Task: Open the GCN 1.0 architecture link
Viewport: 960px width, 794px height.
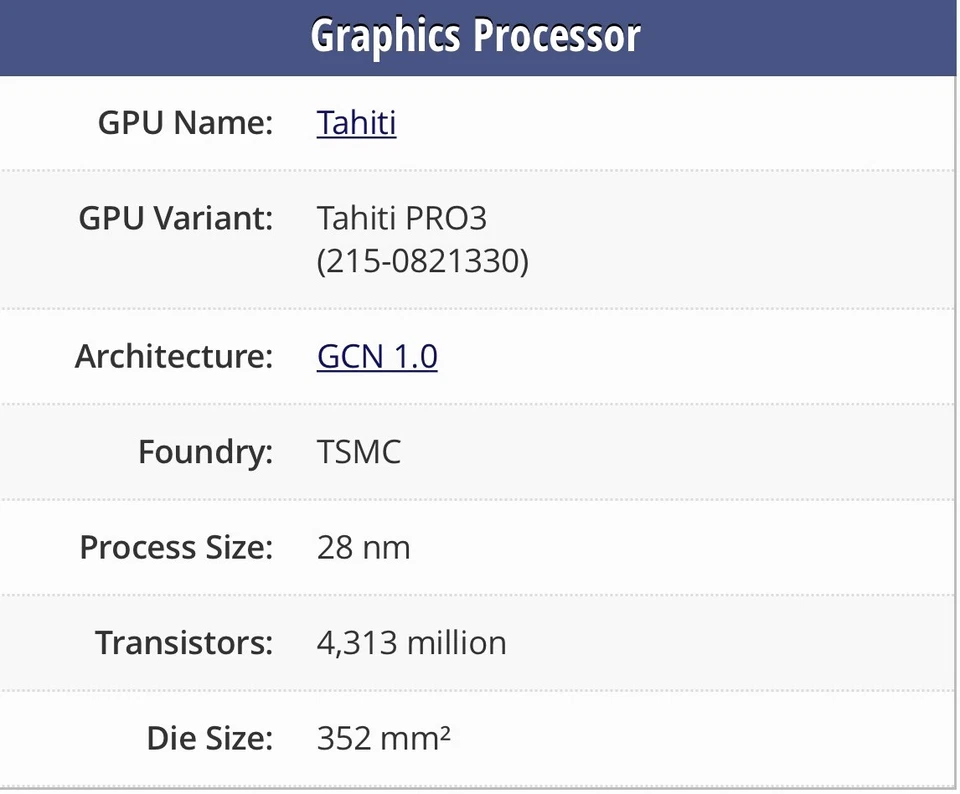Action: click(377, 356)
